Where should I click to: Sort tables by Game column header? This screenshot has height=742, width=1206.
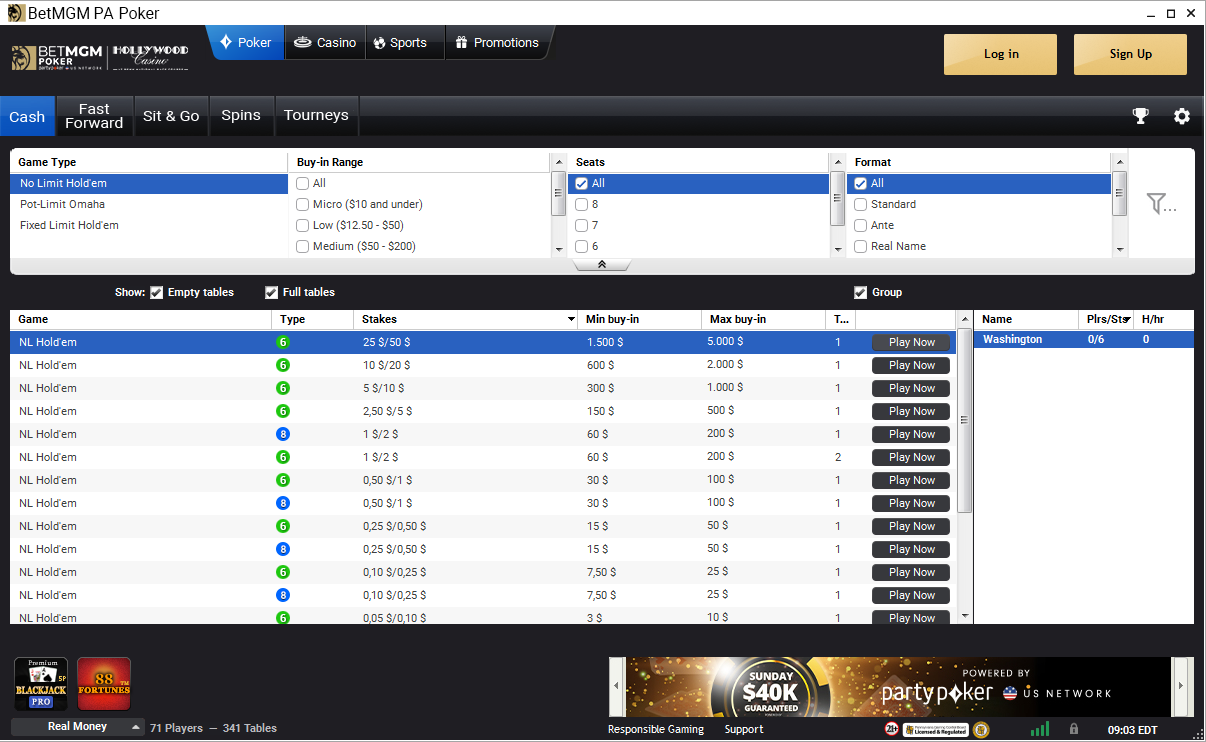click(x=141, y=319)
